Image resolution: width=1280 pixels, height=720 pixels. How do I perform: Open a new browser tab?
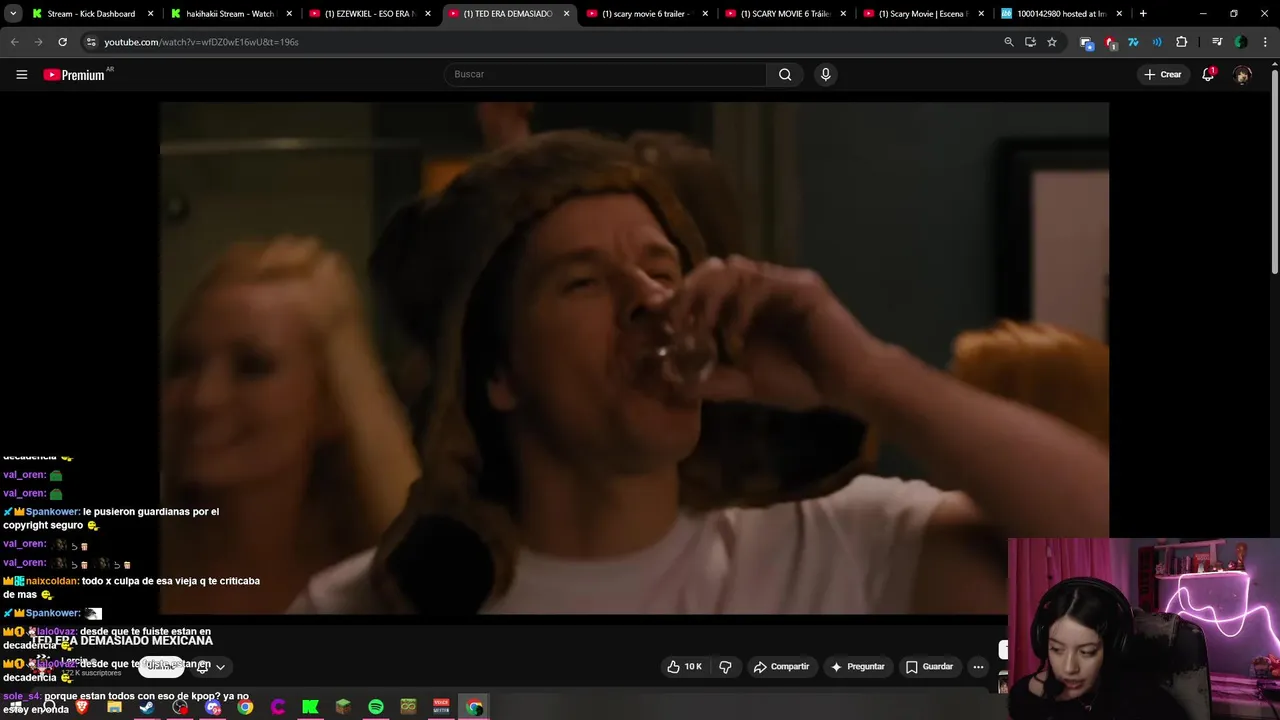[x=1143, y=14]
